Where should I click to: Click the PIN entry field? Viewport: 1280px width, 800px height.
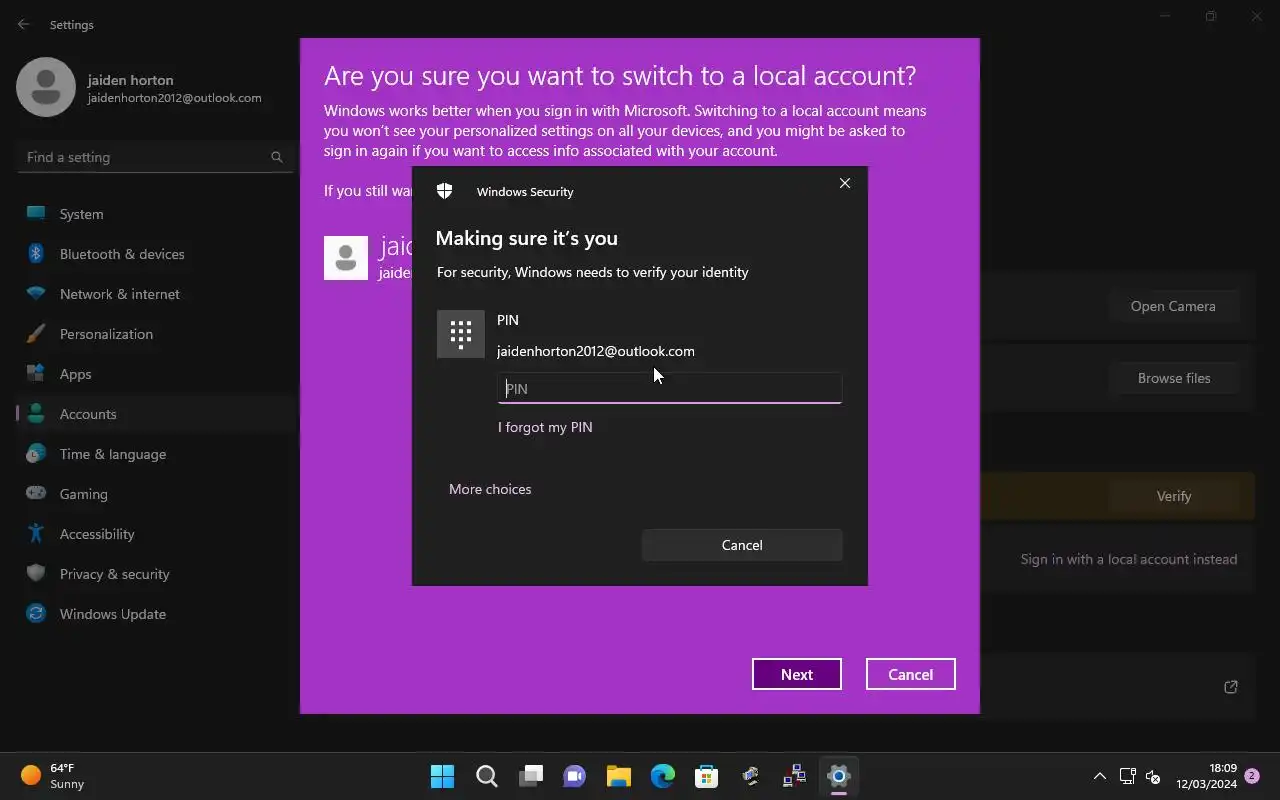click(x=670, y=389)
